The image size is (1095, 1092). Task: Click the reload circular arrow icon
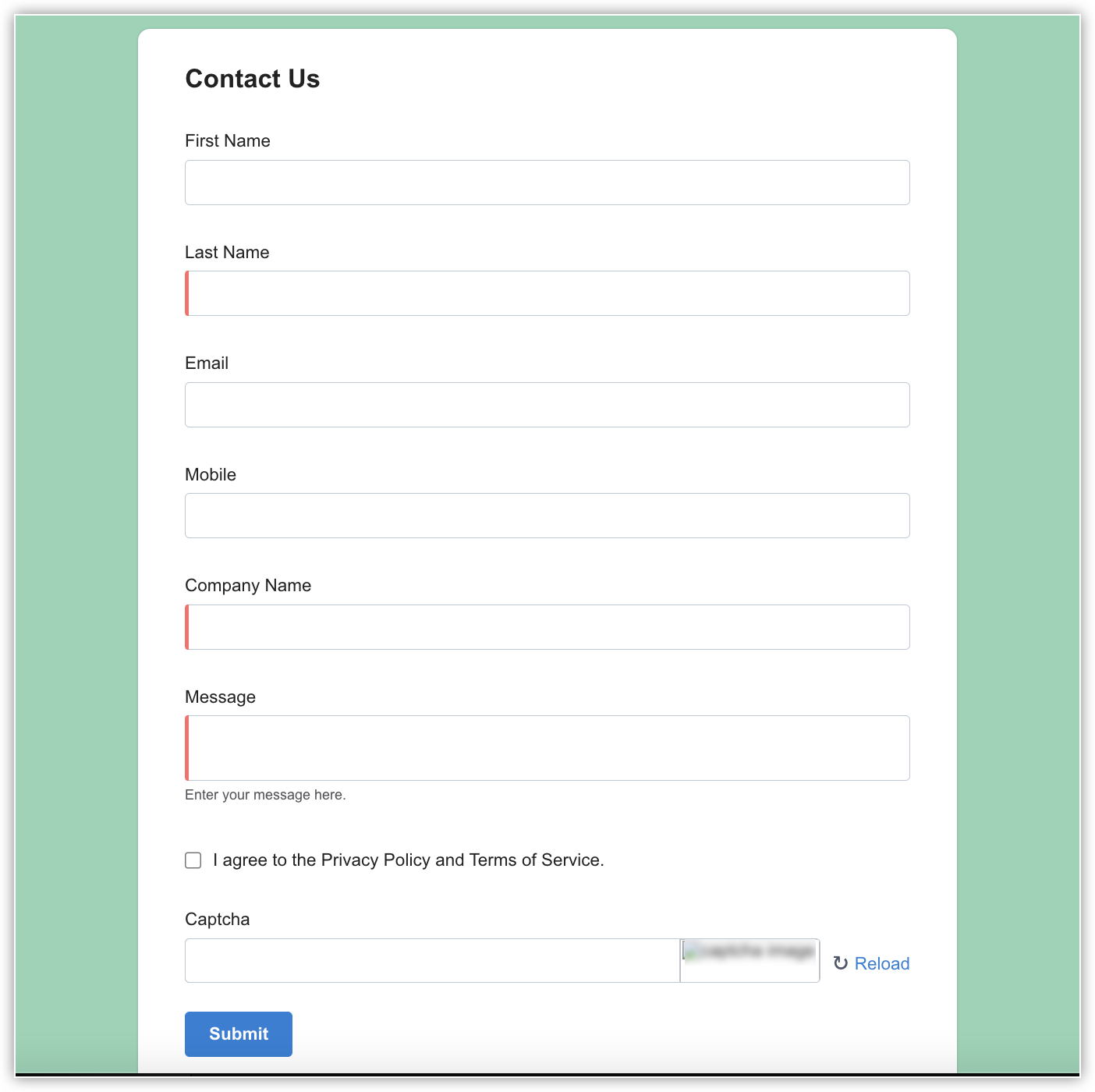point(840,963)
